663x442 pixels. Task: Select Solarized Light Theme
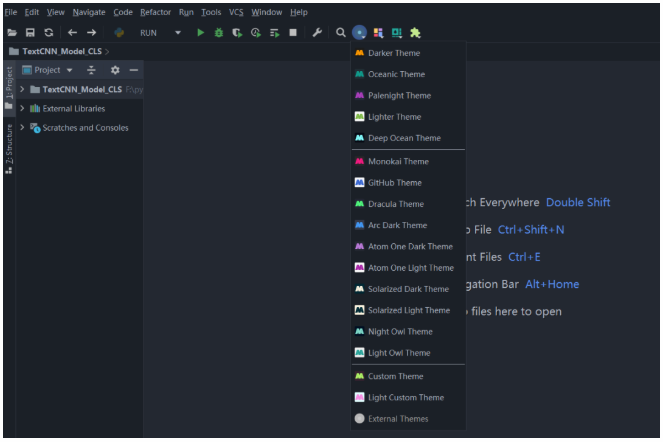click(408, 310)
